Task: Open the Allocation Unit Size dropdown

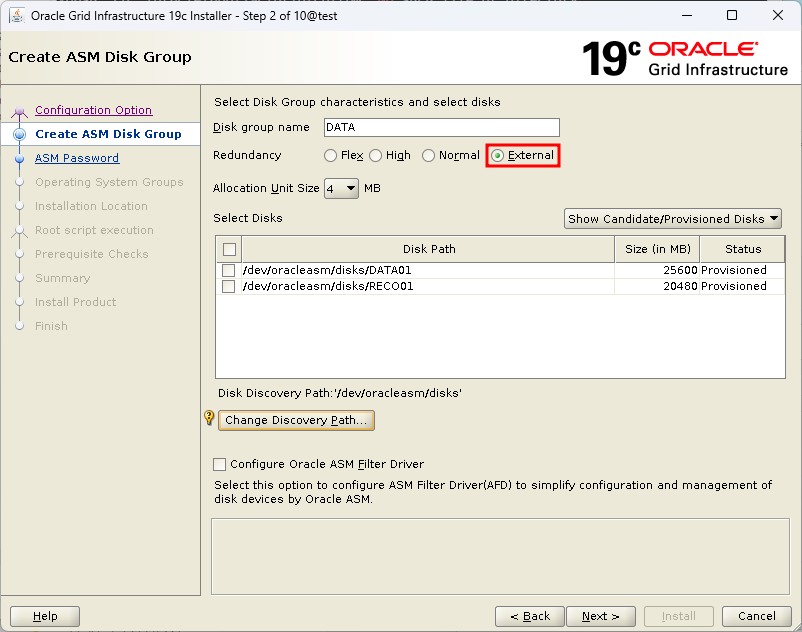Action: pyautogui.click(x=341, y=189)
